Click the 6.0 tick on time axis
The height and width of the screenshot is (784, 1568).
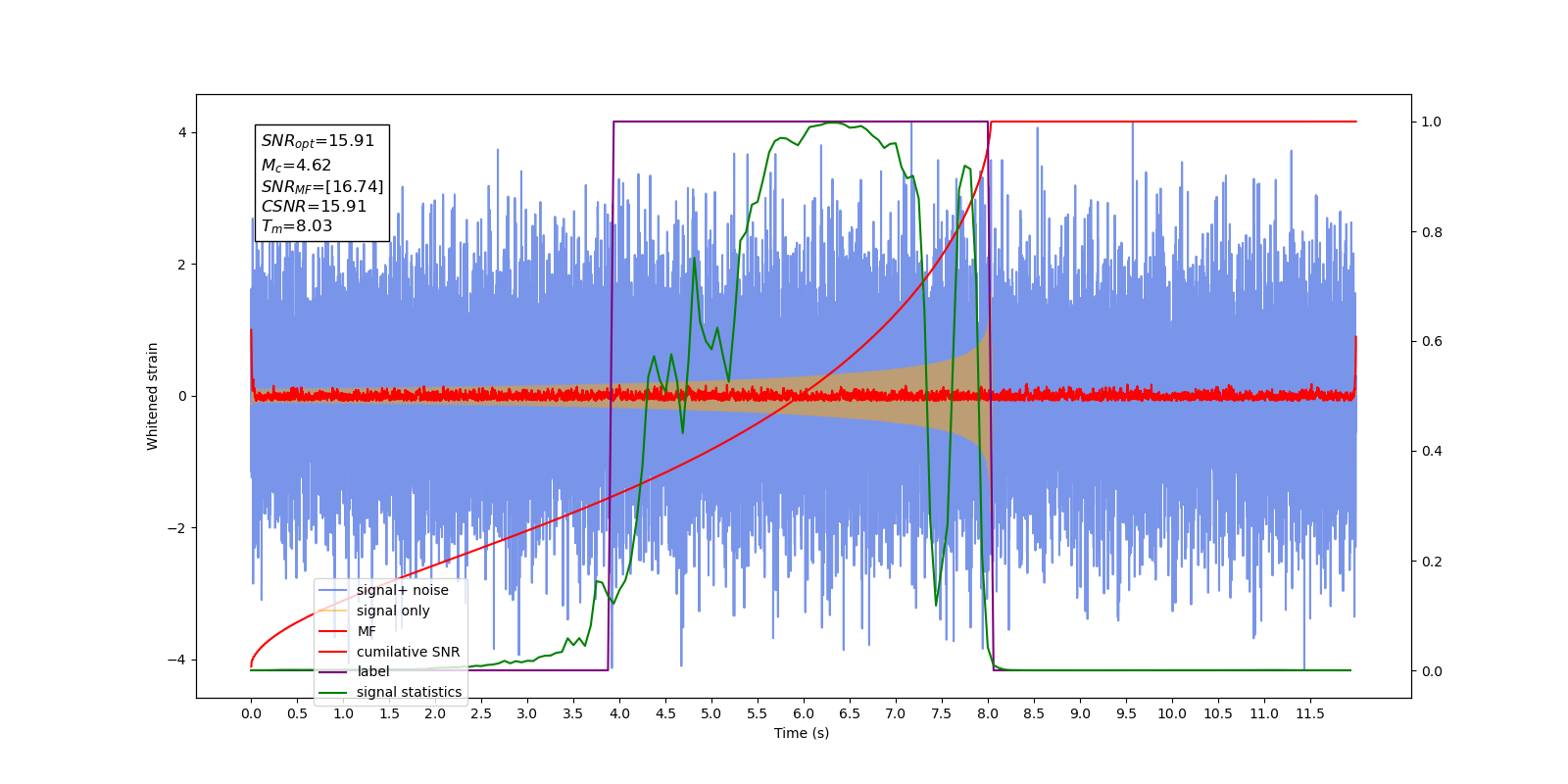click(804, 713)
